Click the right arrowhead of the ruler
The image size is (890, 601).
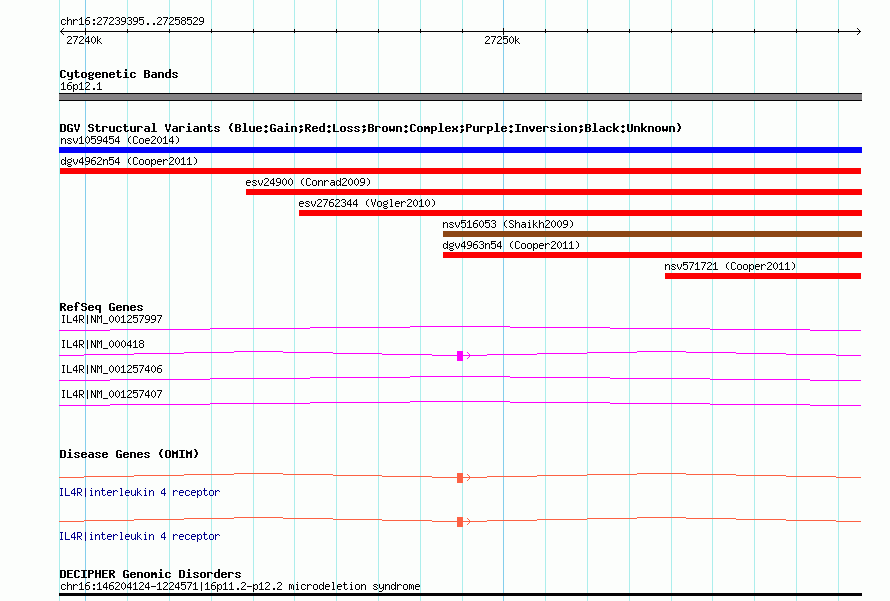pos(858,31)
